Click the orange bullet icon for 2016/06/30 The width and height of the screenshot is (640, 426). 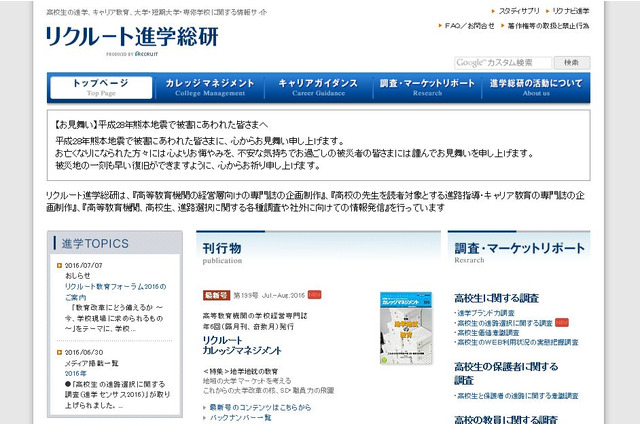[59, 352]
